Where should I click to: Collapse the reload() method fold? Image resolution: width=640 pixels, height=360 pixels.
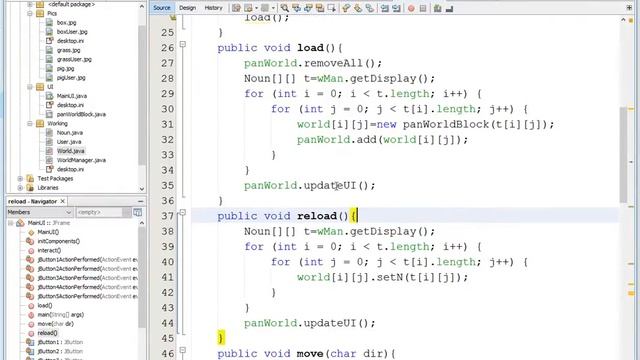pos(183,212)
